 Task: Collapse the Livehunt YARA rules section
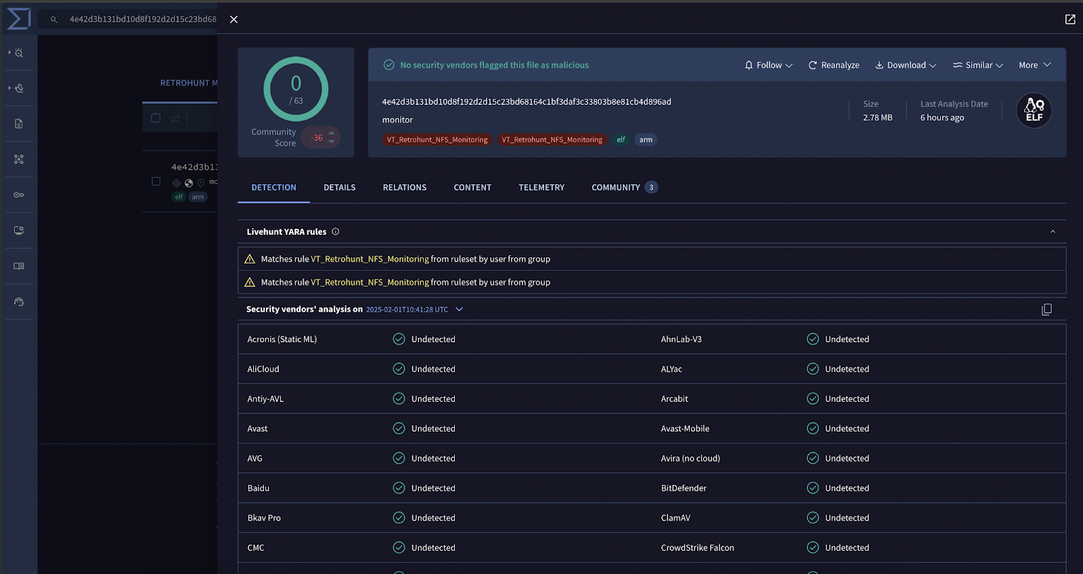coord(1052,232)
